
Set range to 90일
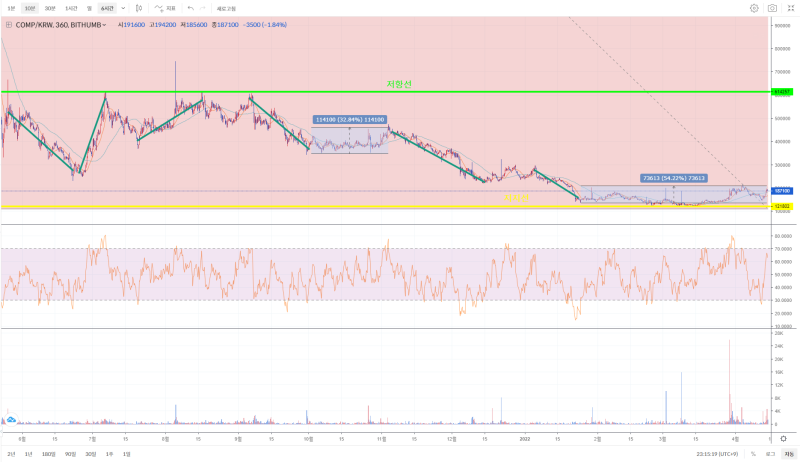(70, 454)
